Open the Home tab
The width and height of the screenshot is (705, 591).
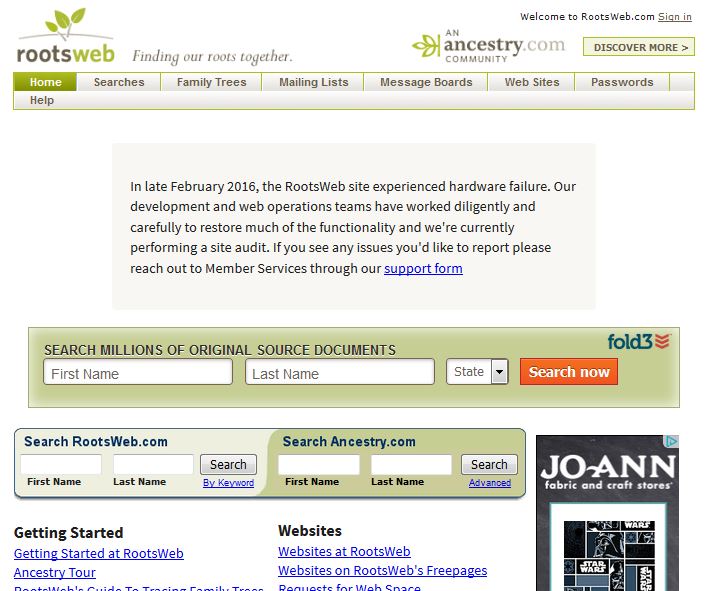(x=45, y=82)
